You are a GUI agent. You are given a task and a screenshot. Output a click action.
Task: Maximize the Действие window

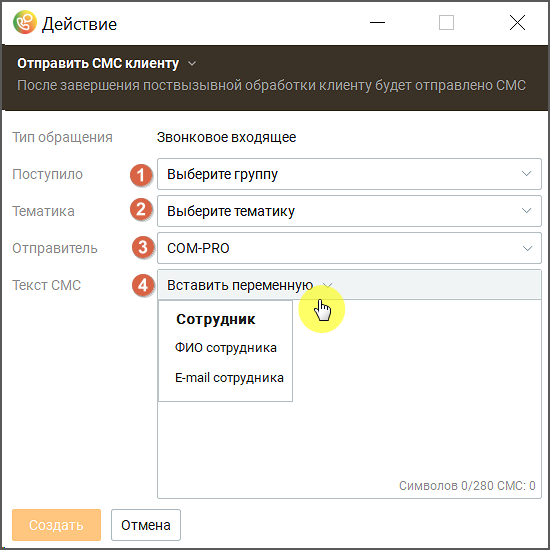[446, 23]
